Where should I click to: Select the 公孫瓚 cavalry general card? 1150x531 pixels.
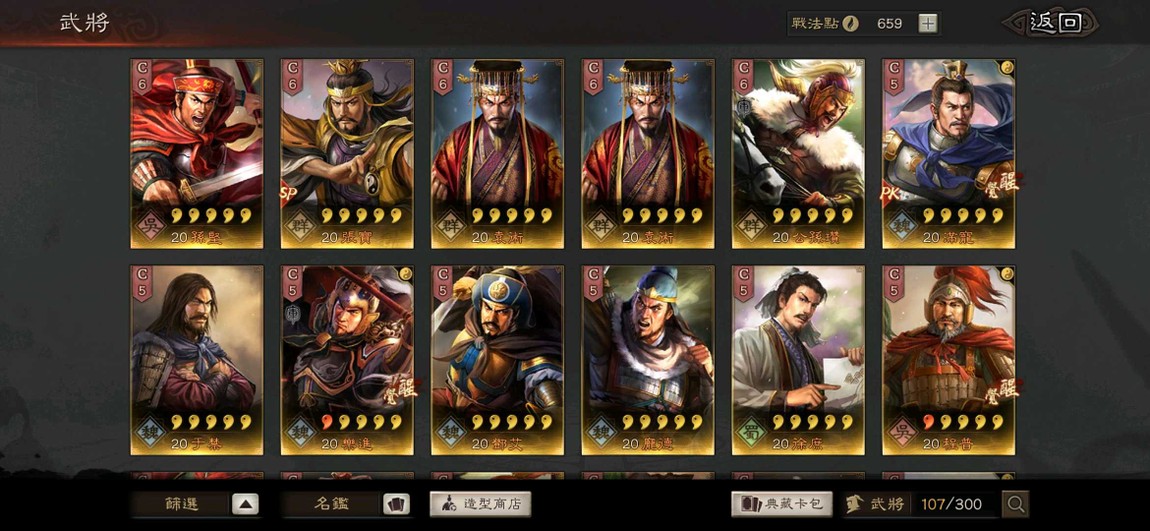click(798, 154)
